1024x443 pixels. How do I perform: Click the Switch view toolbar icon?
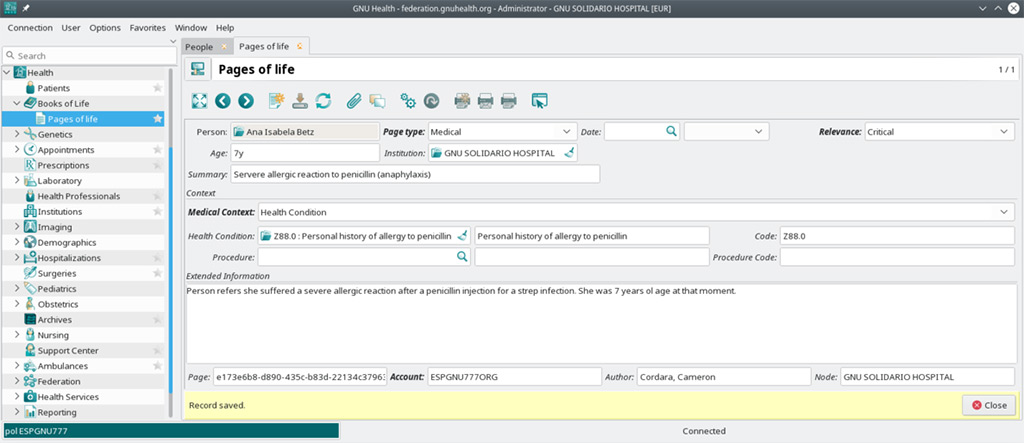coord(198,100)
